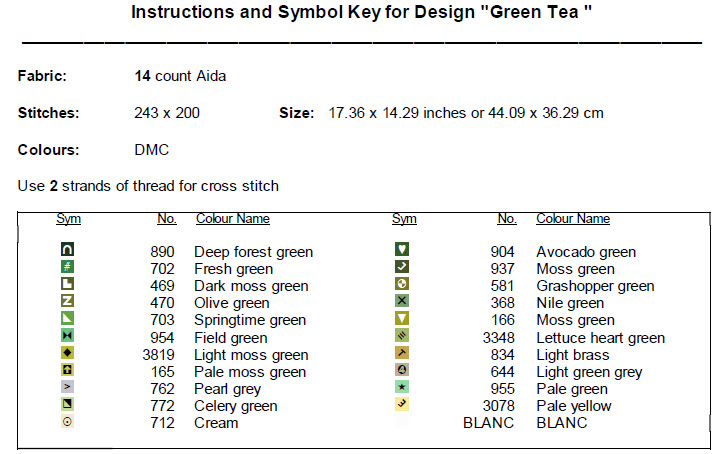Click the "Green Tea" design title heading
Screen dimensions: 725x454
tap(362, 14)
